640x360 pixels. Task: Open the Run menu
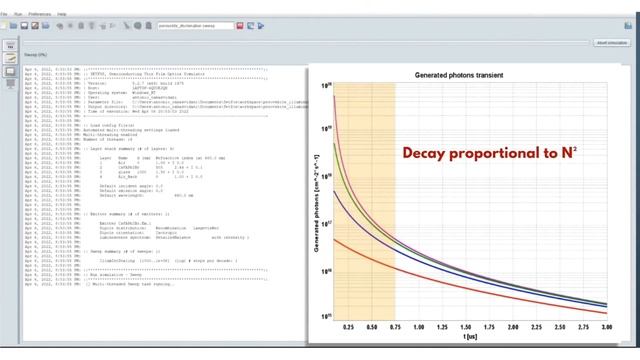coord(18,14)
